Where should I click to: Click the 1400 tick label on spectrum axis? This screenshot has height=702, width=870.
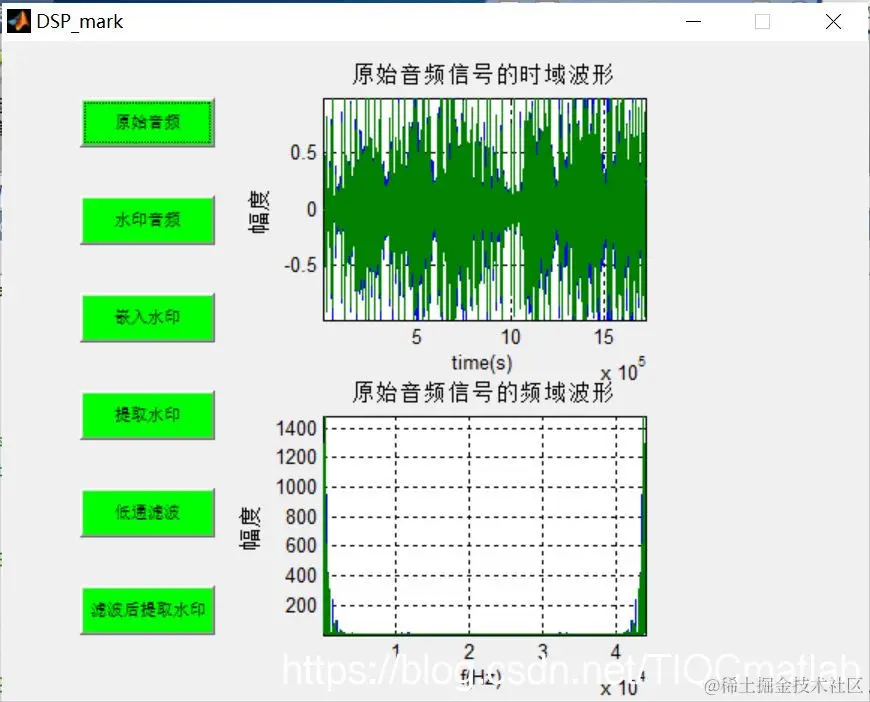click(296, 428)
